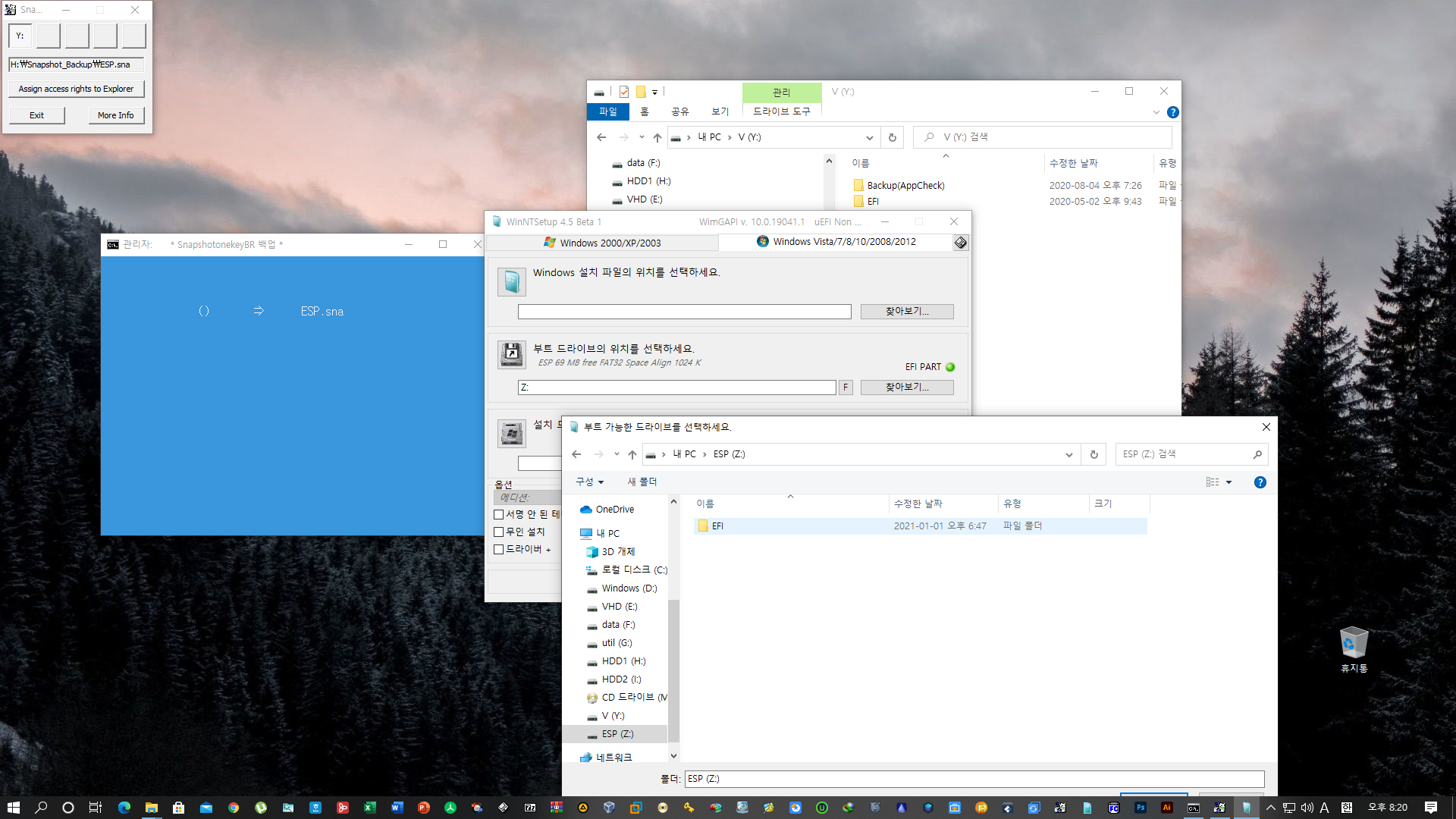Refresh the V (Y:) Explorer window

(892, 137)
